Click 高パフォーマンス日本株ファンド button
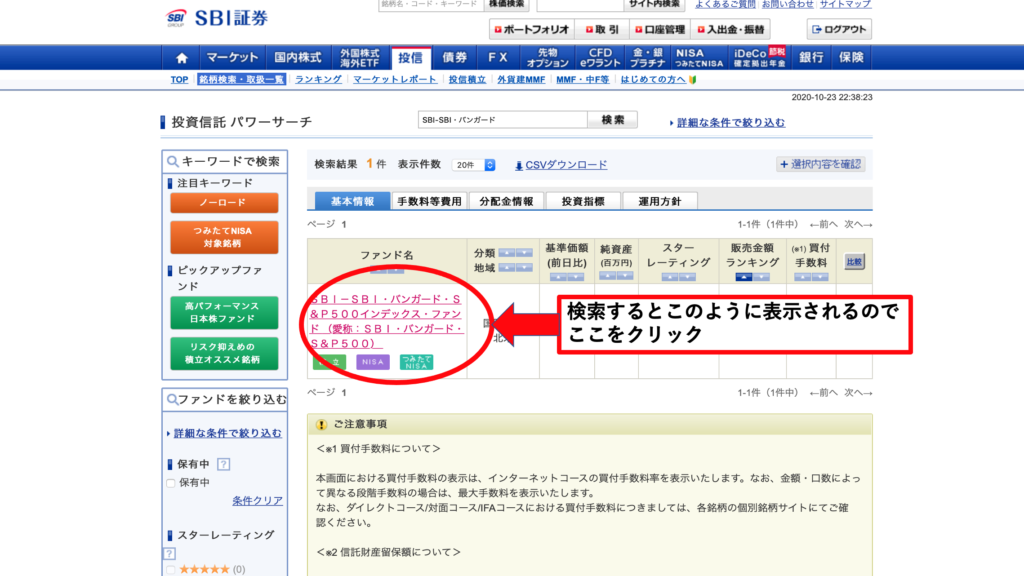Viewport: 1024px width, 576px height. 224,312
